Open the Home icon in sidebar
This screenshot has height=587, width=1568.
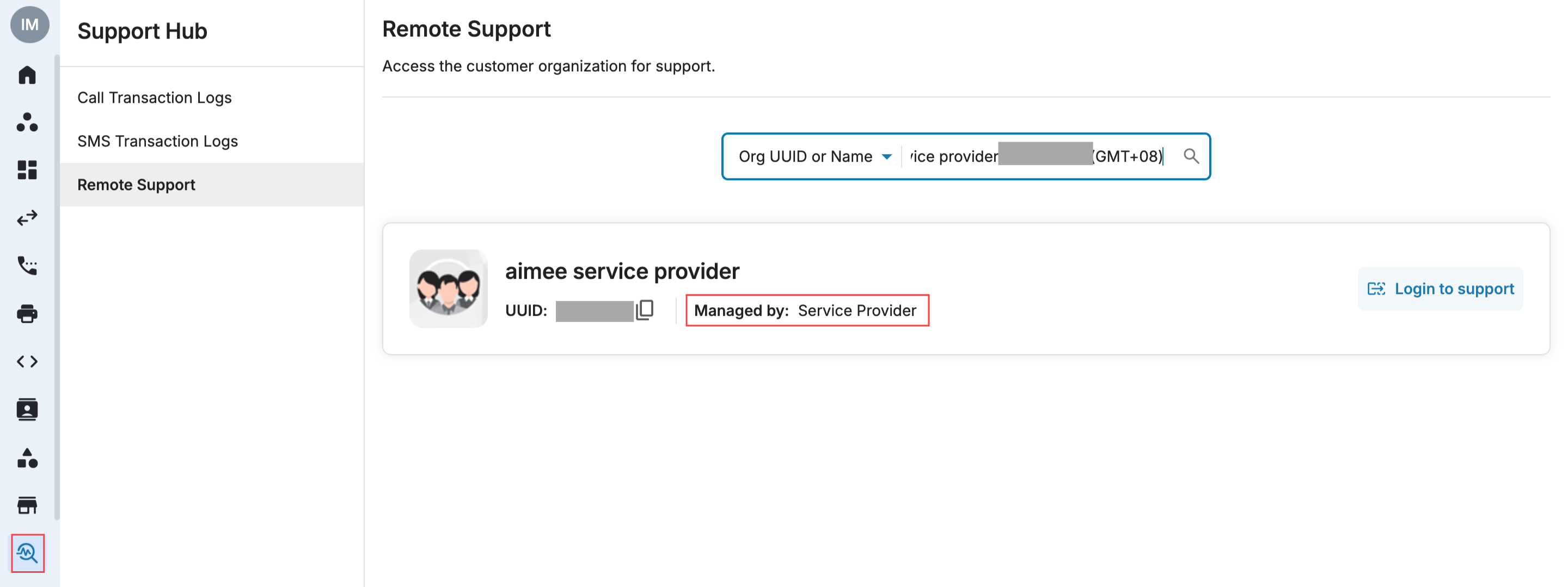tap(27, 75)
